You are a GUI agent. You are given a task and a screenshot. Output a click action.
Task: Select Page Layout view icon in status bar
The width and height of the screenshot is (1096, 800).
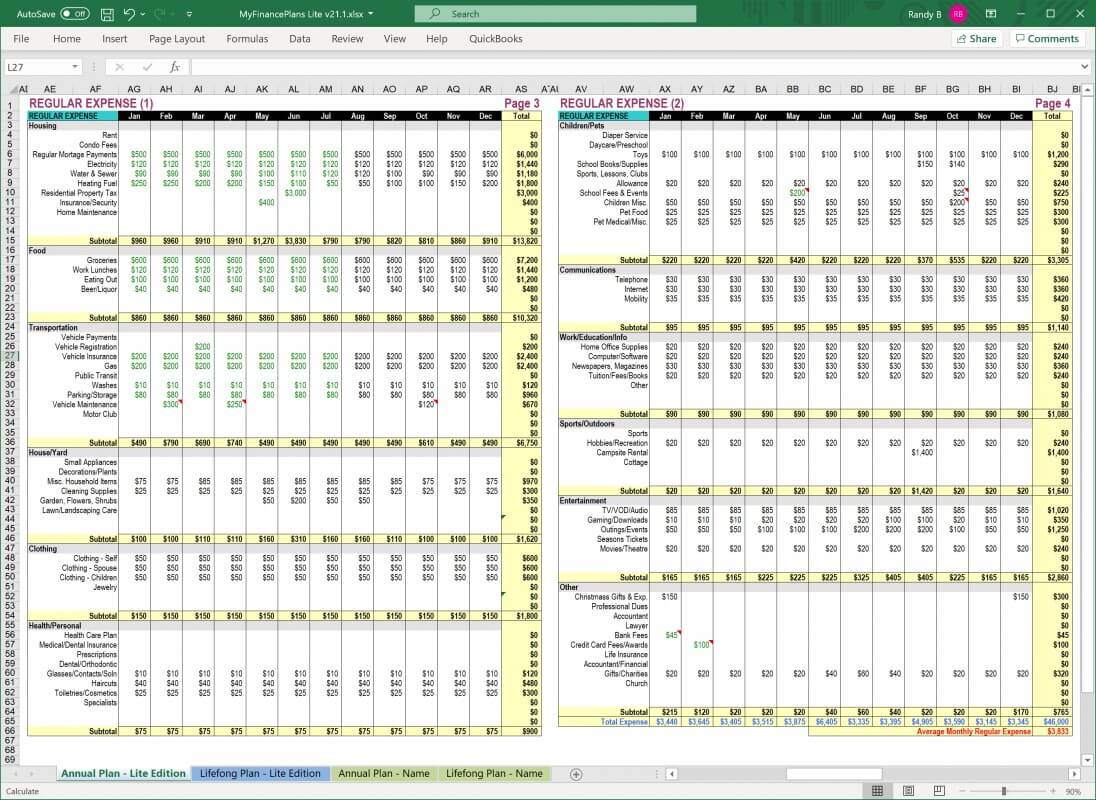coord(909,790)
